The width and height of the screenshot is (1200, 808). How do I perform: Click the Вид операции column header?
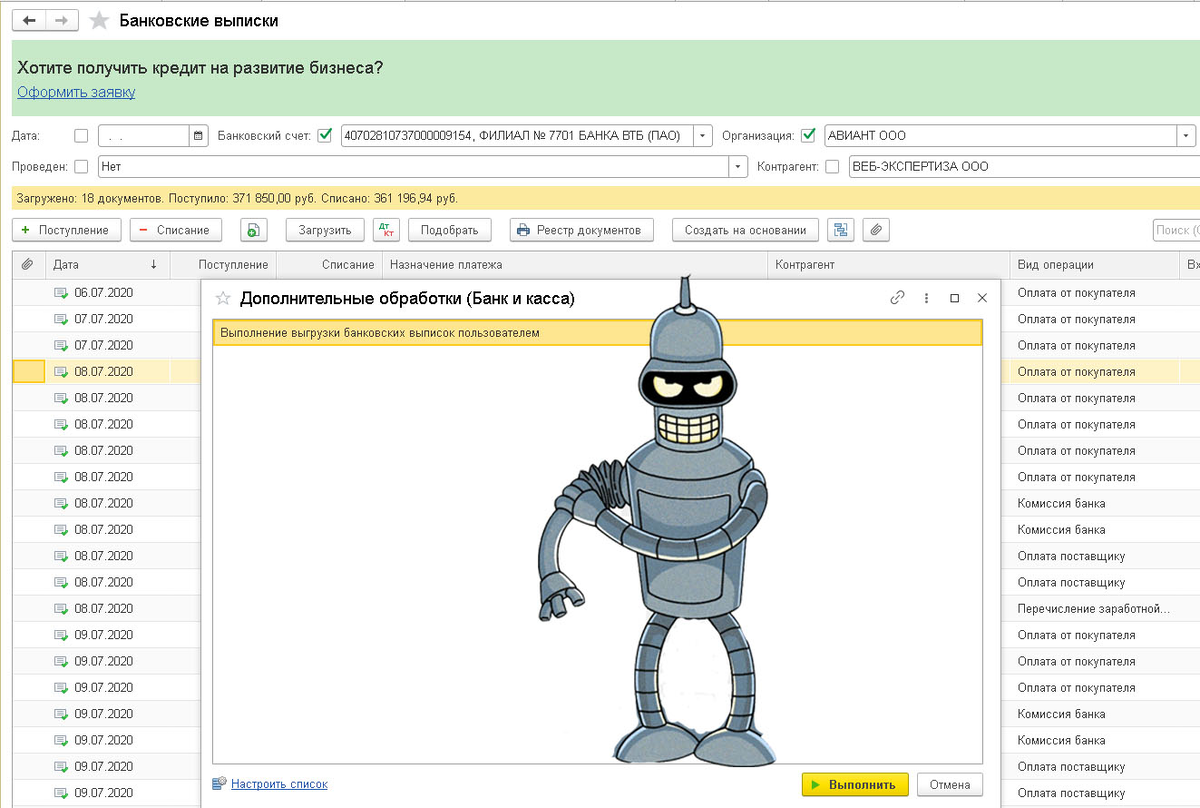click(1094, 265)
